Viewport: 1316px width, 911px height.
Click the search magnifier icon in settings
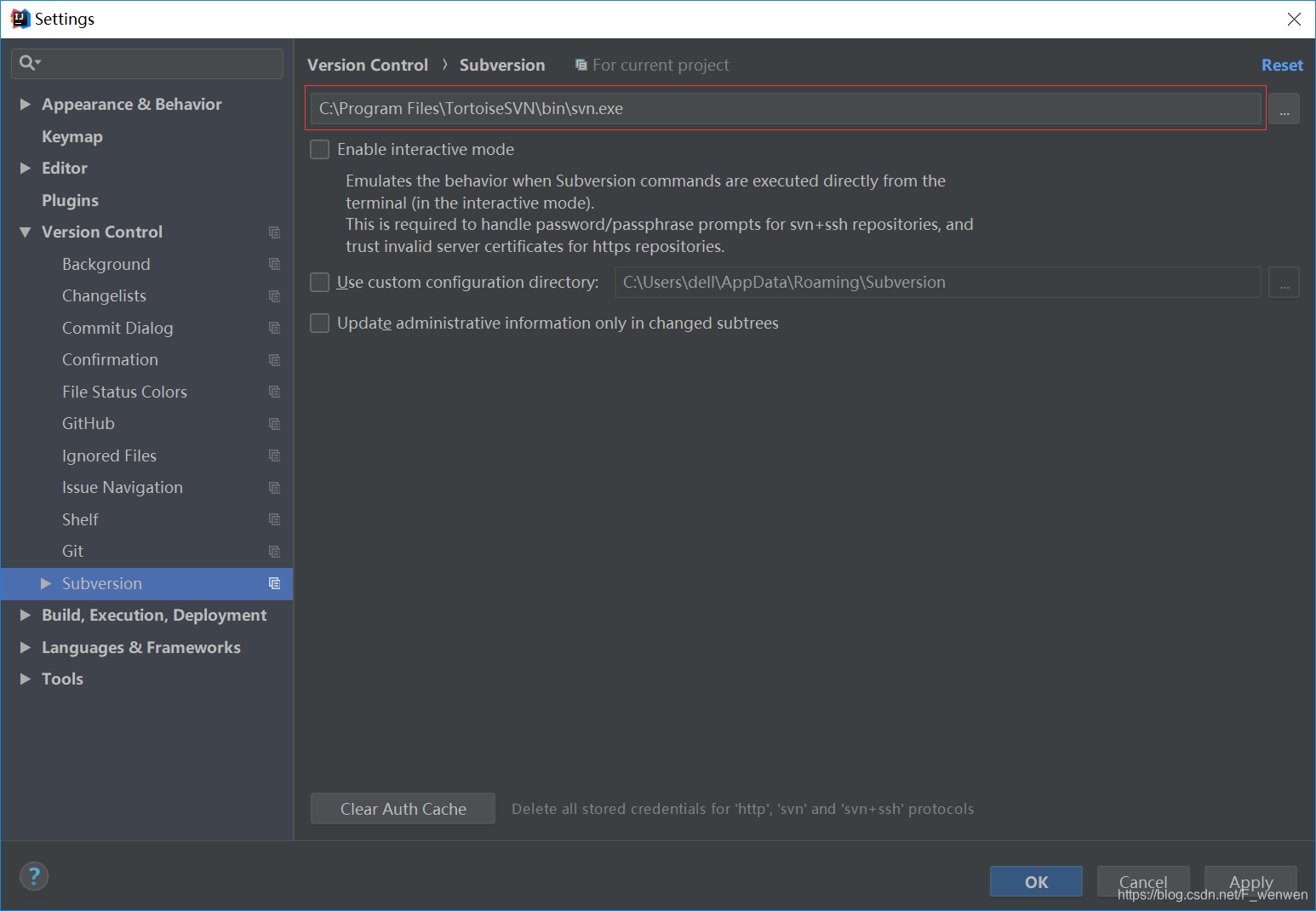[28, 62]
